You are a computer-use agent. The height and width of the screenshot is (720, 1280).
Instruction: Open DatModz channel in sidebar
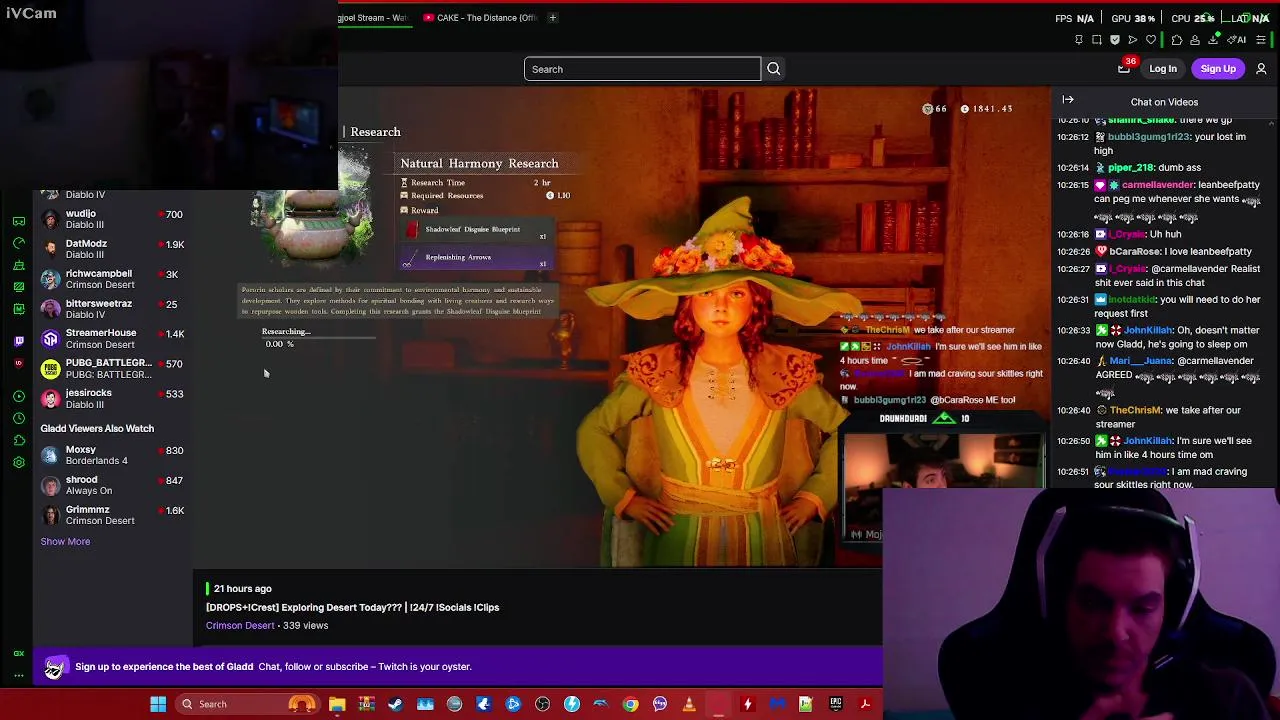pos(112,249)
